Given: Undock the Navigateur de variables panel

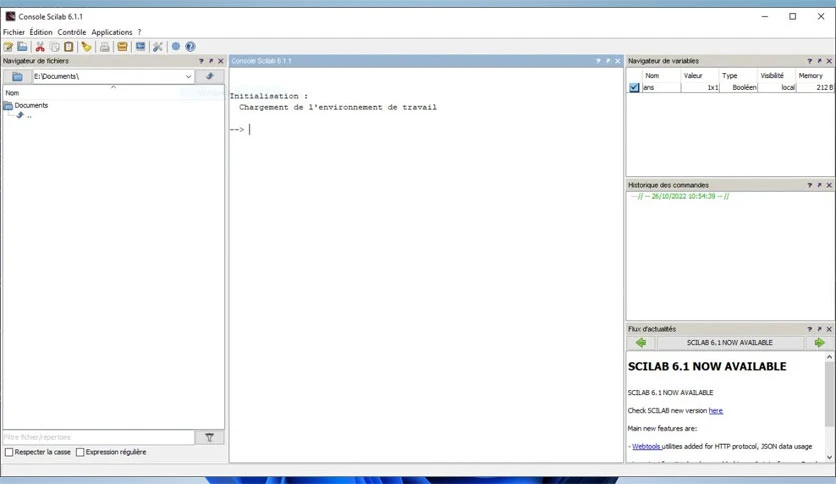Looking at the screenshot, I should 819,61.
